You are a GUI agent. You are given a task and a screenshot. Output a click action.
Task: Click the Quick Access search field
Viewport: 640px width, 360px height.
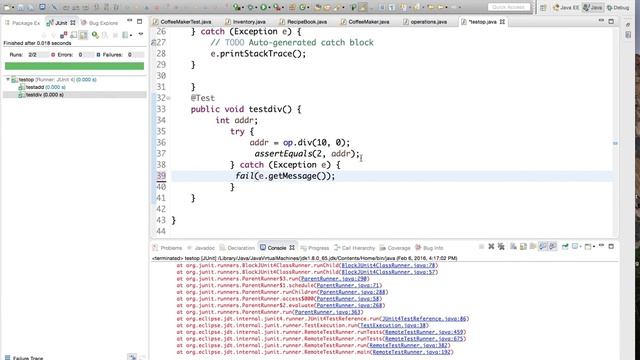click(x=509, y=7)
